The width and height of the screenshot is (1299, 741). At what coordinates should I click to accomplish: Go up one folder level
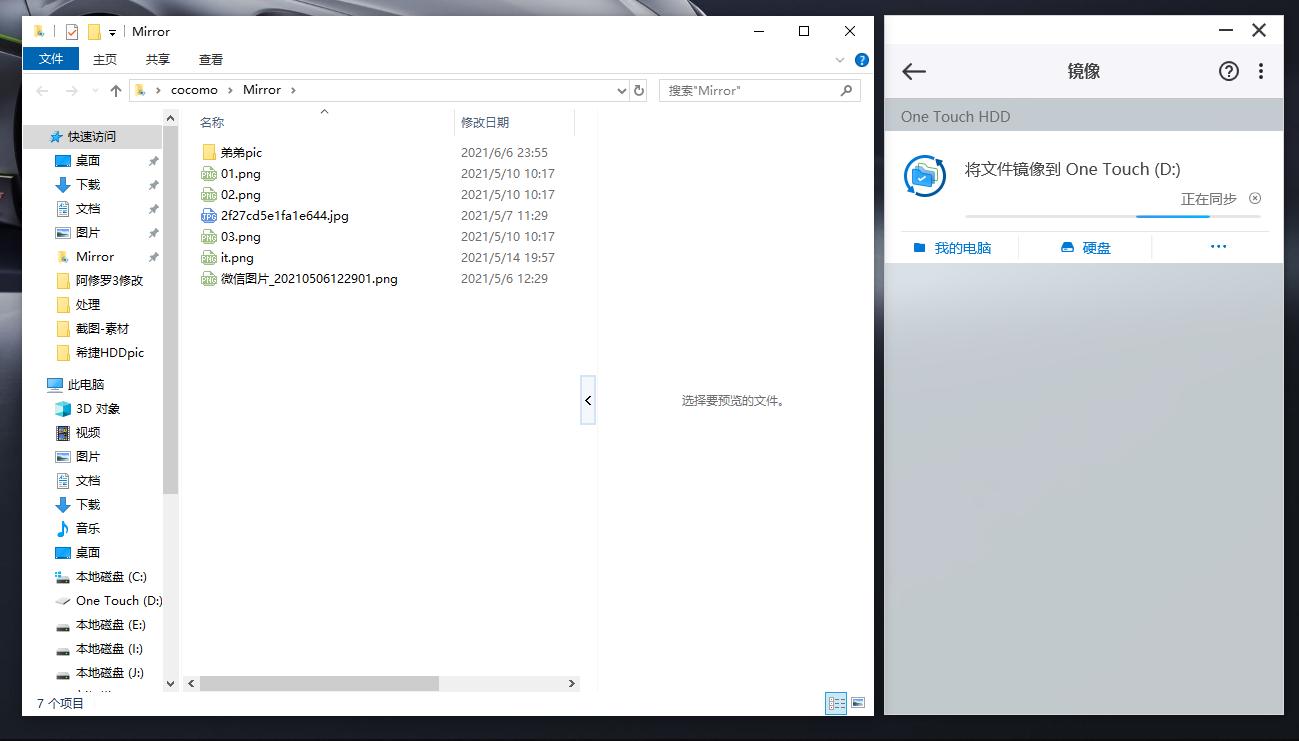point(116,90)
